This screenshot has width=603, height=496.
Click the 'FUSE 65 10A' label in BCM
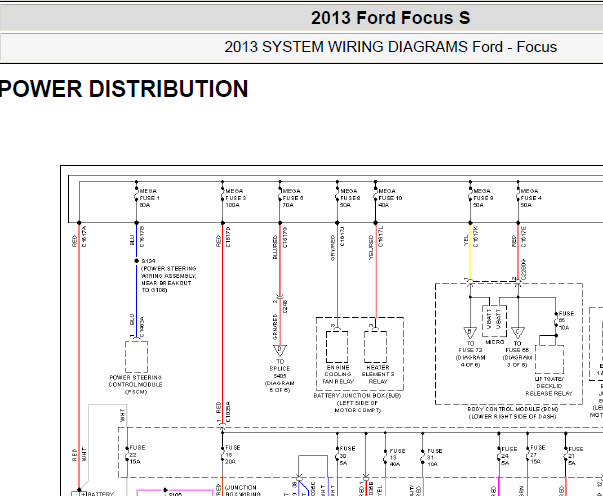(566, 321)
